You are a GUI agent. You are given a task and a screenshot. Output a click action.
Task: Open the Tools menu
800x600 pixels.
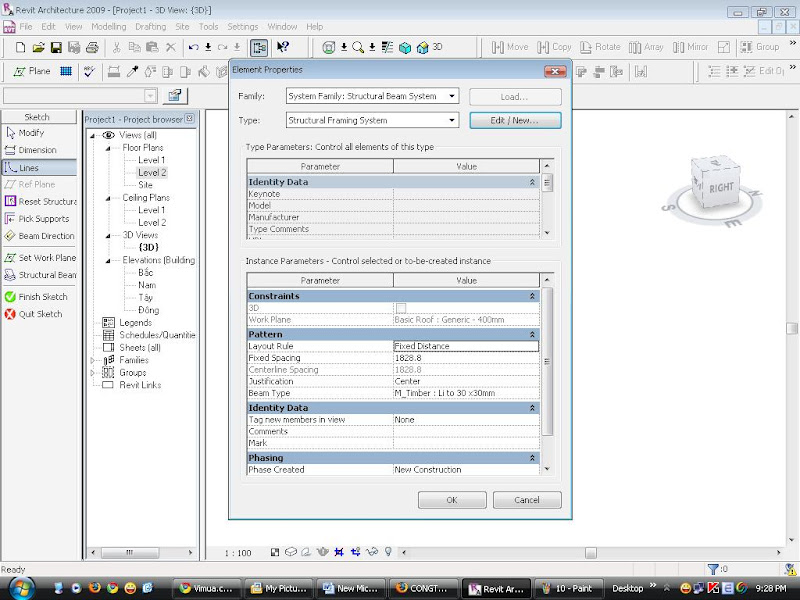tap(208, 27)
